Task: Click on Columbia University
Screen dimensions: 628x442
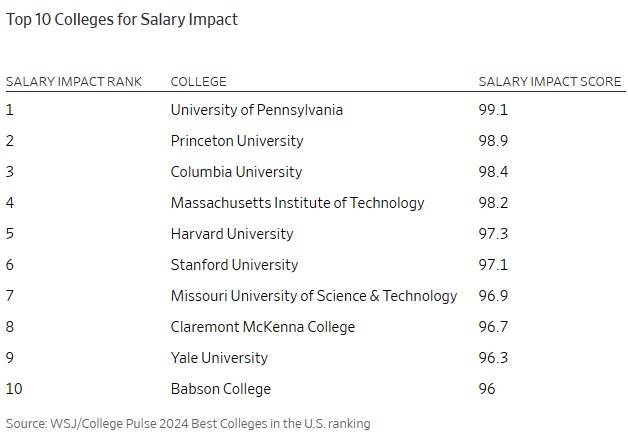Action: 236,172
